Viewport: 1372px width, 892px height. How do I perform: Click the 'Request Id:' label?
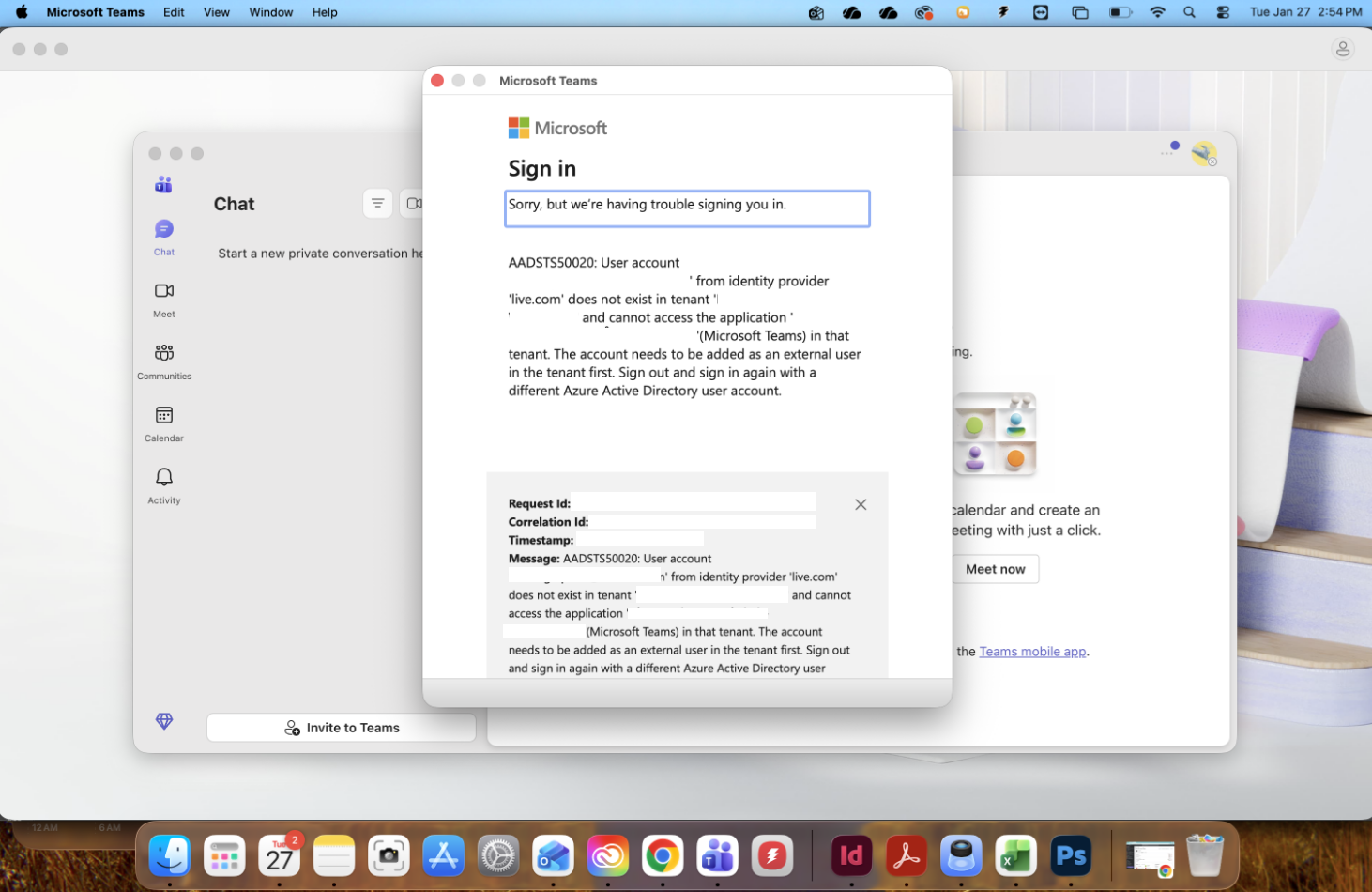539,503
